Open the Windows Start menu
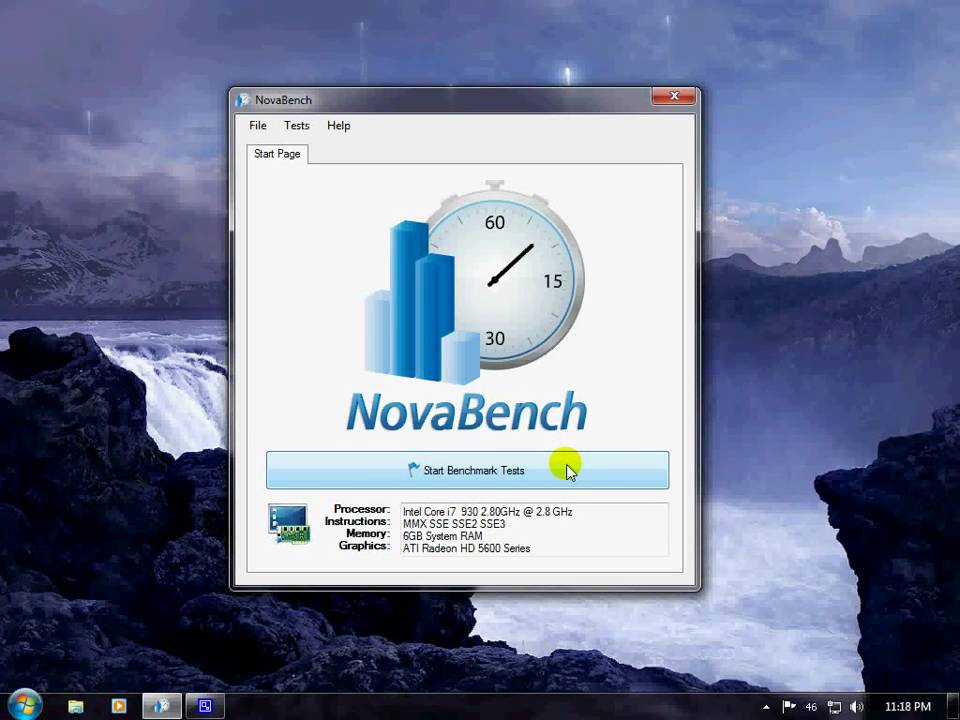The height and width of the screenshot is (720, 960). pyautogui.click(x=24, y=705)
